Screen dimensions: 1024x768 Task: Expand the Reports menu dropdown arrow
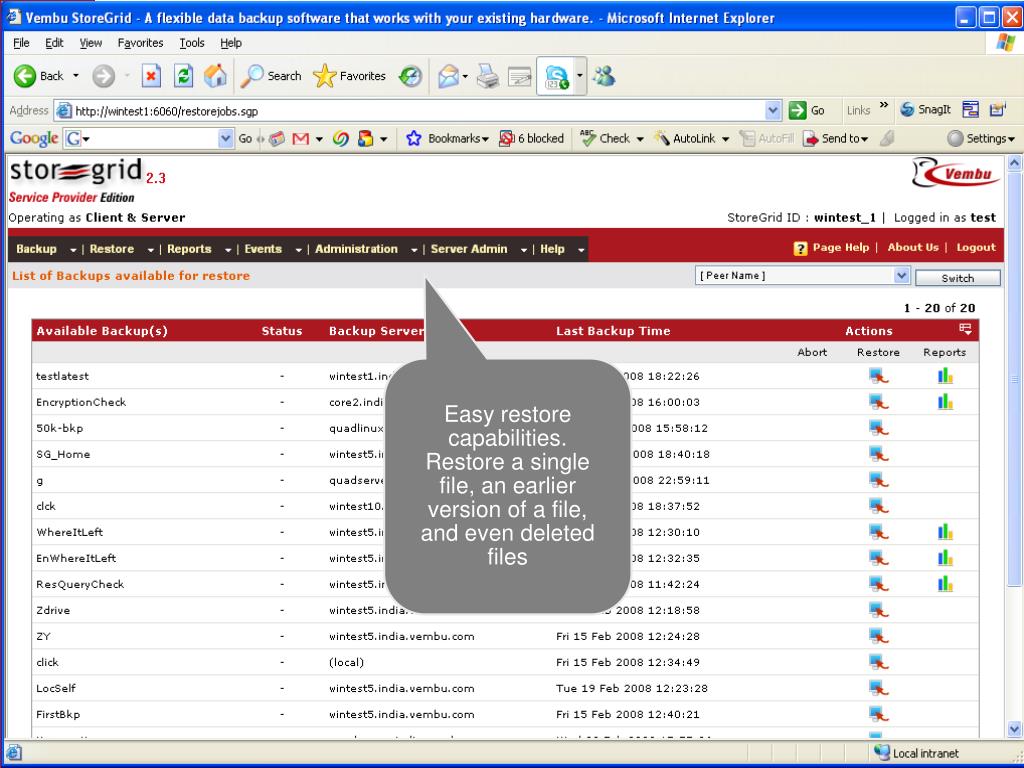227,249
